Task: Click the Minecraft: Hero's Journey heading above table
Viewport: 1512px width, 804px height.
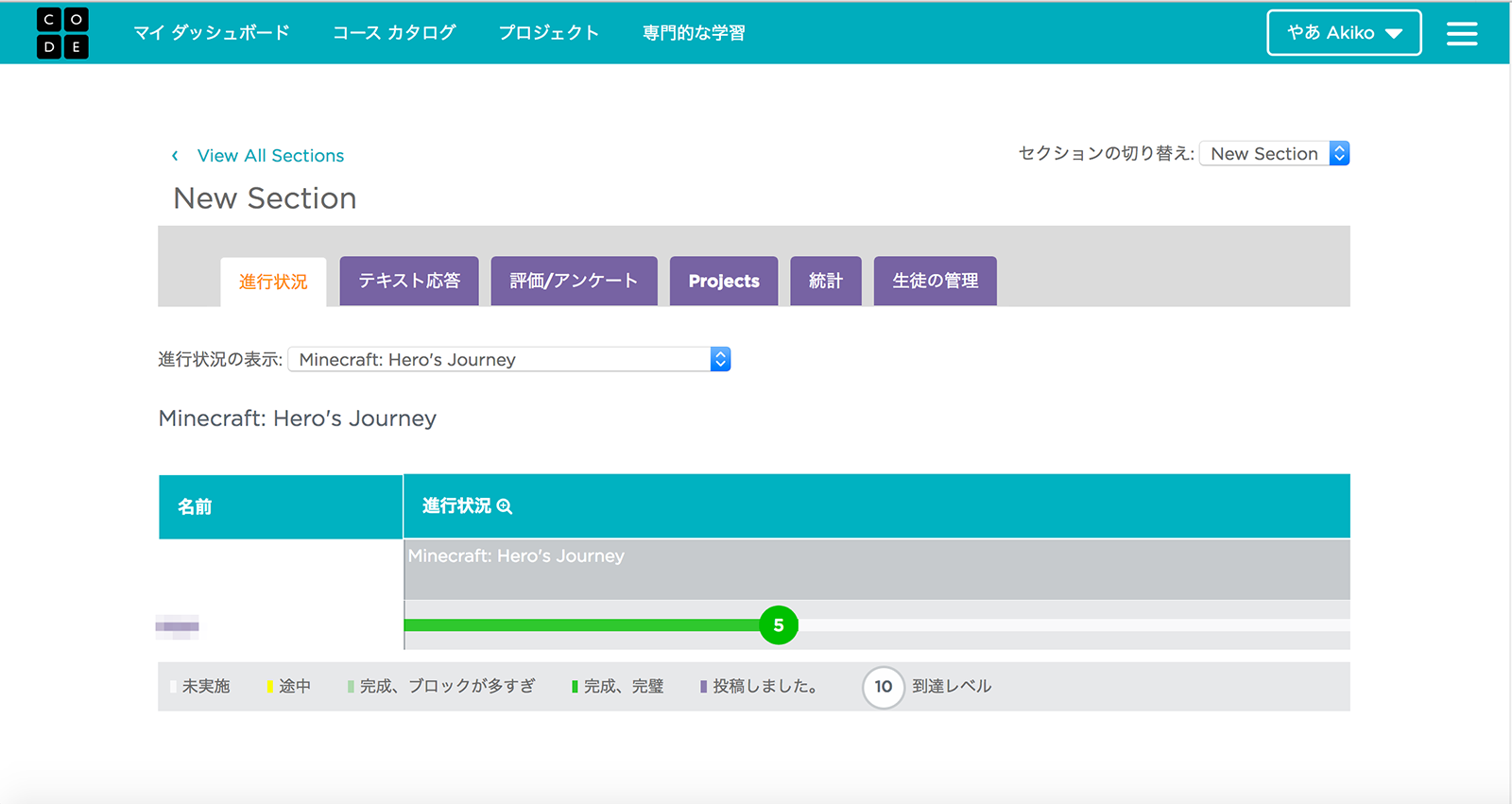Action: point(298,419)
